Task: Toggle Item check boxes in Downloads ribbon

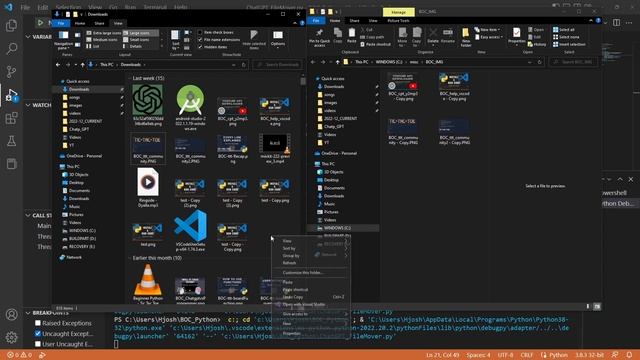Action: click(200, 32)
